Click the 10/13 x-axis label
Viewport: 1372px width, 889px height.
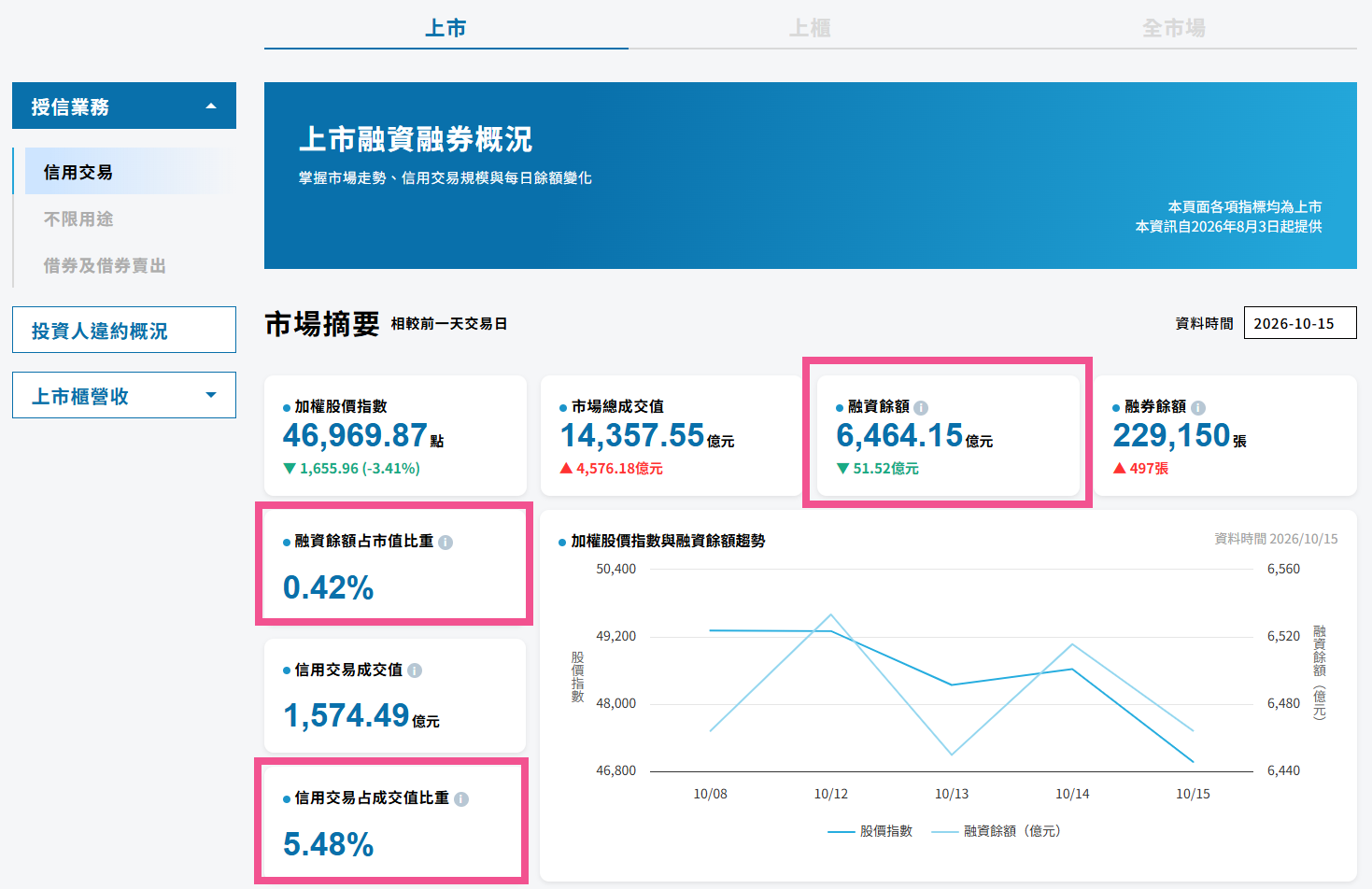pos(952,794)
